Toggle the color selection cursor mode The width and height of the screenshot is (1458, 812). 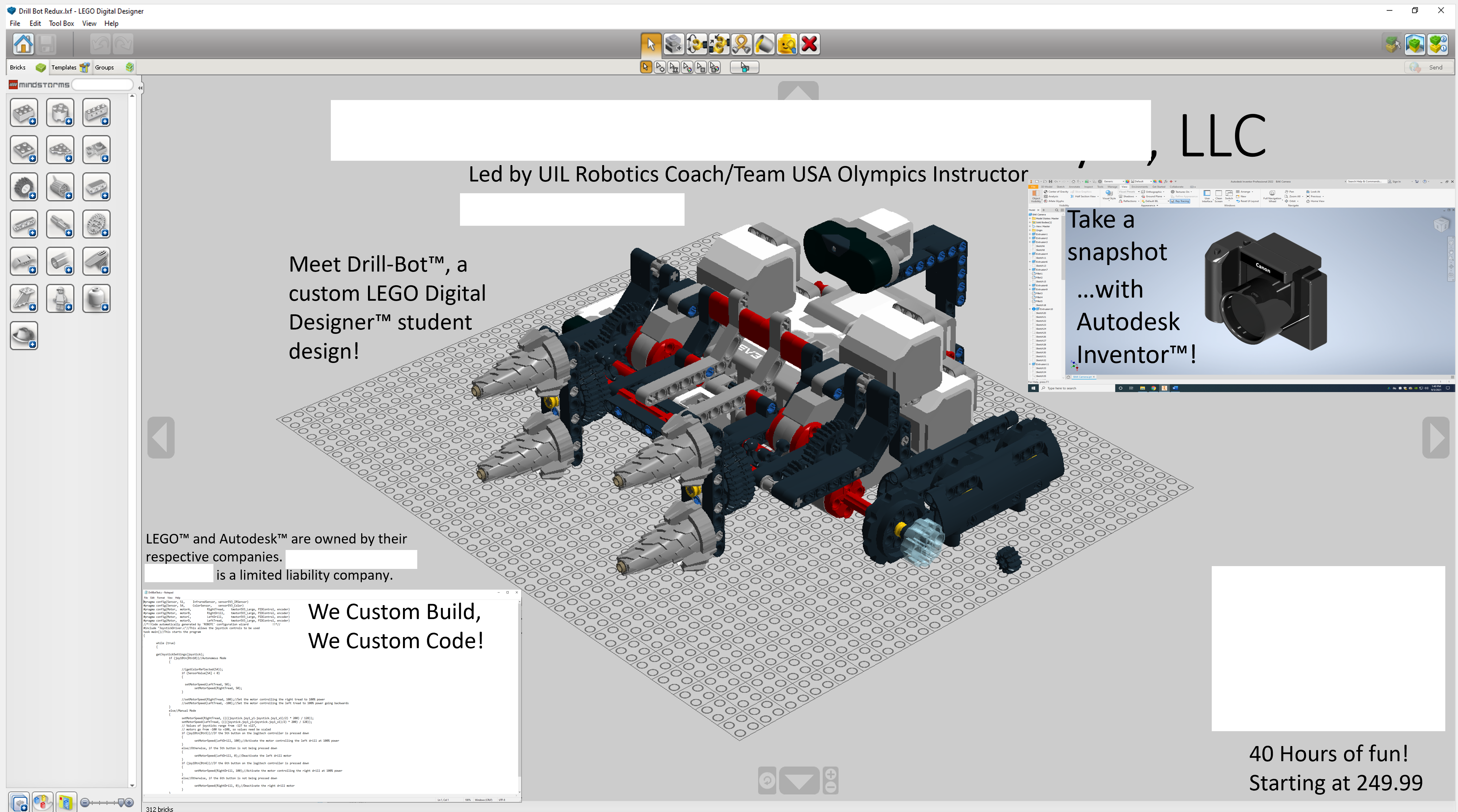click(687, 67)
